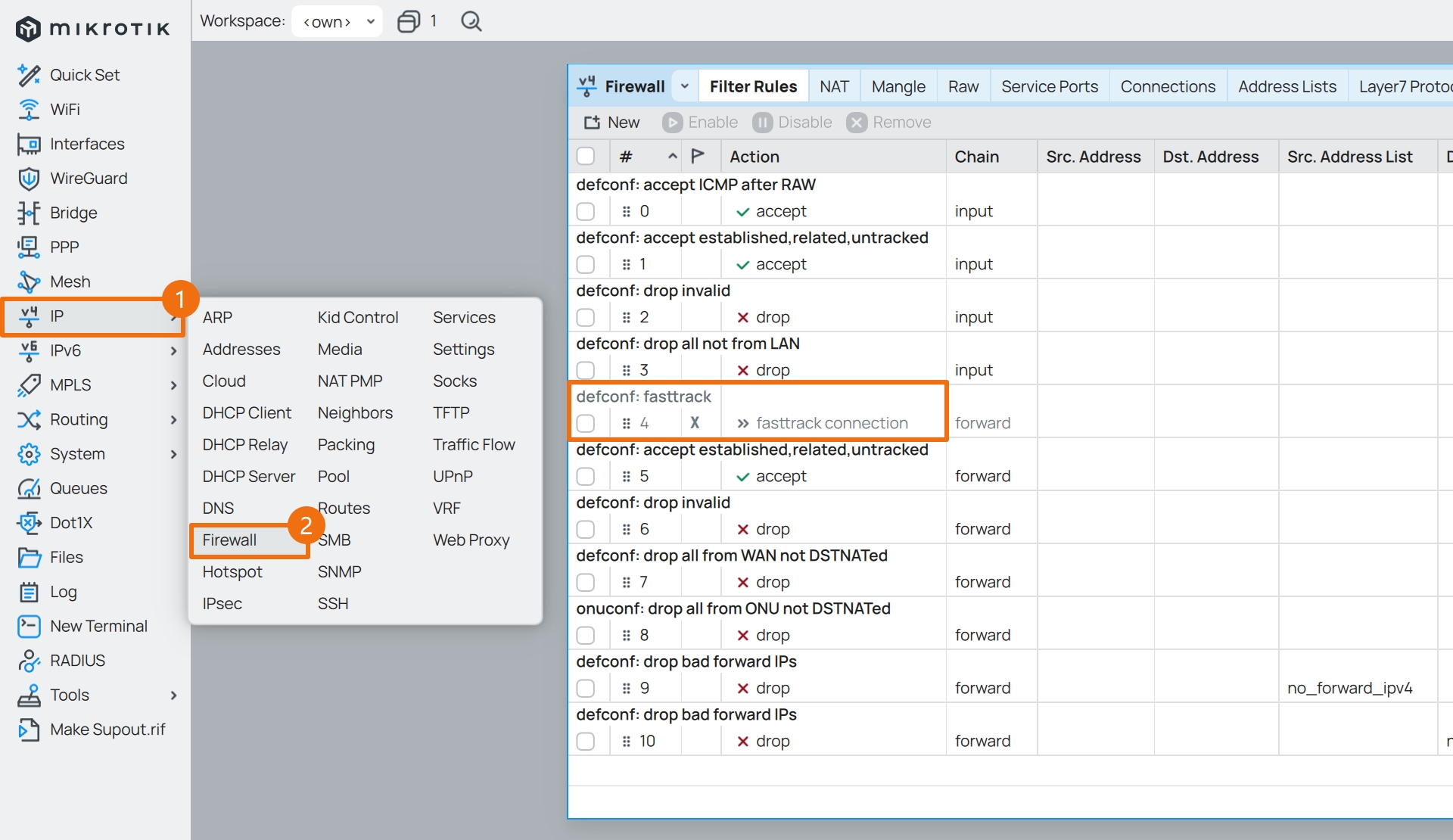Click the Interfaces icon in sidebar

pyautogui.click(x=29, y=144)
